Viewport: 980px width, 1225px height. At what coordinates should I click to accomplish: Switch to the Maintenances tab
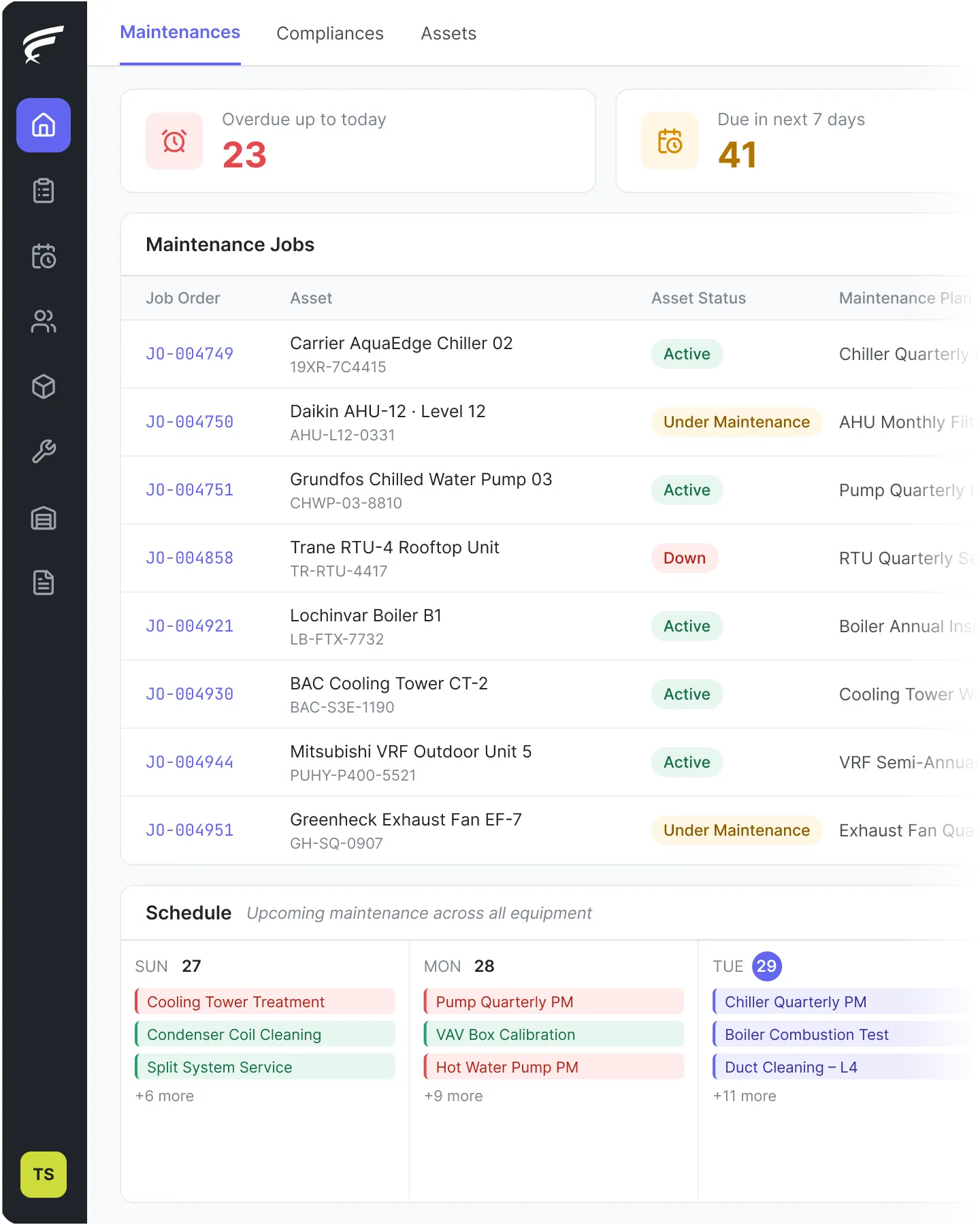180,33
